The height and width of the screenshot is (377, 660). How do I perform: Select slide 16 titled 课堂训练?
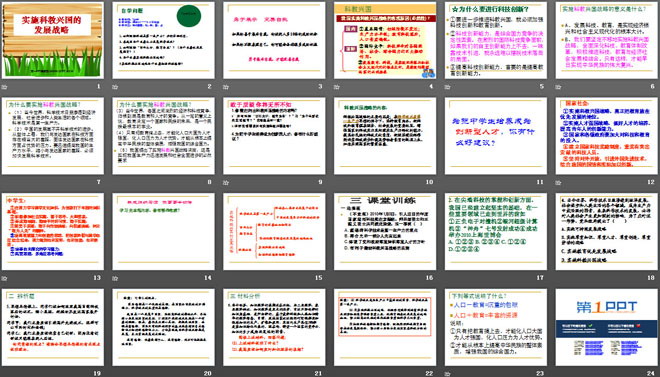[x=385, y=231]
